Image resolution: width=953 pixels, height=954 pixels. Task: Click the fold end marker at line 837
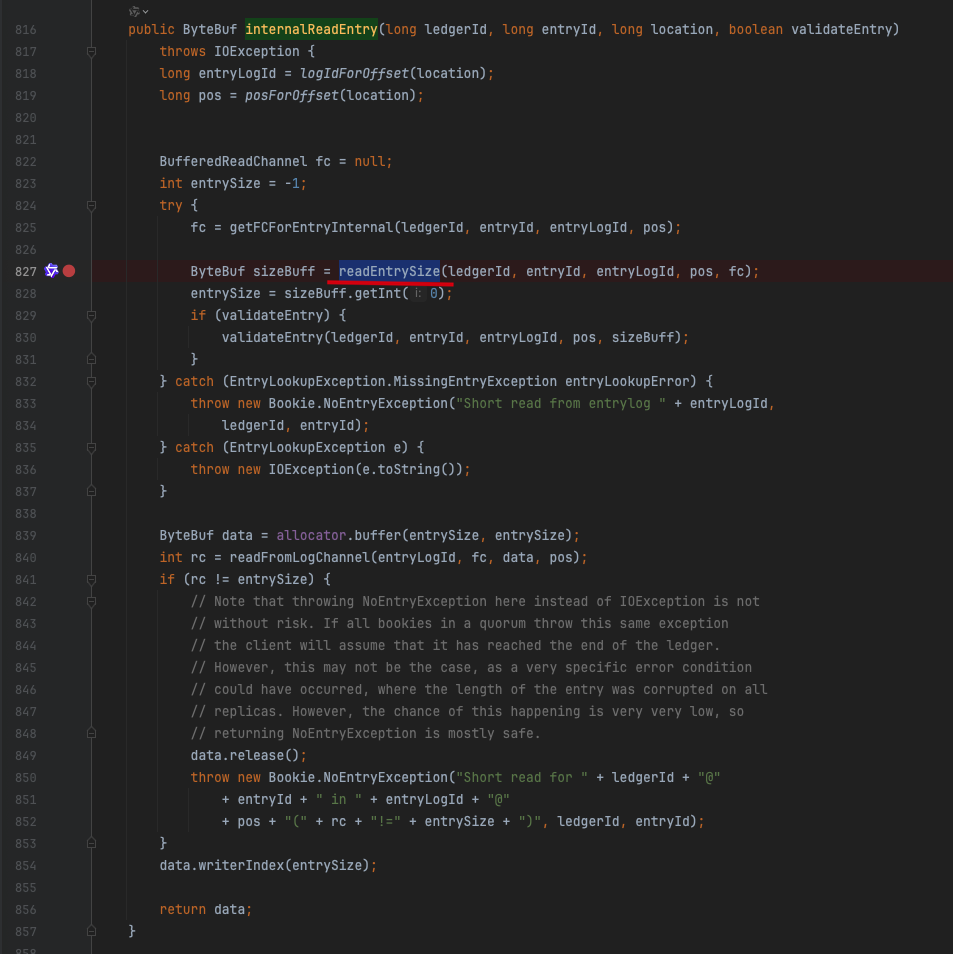[x=91, y=491]
